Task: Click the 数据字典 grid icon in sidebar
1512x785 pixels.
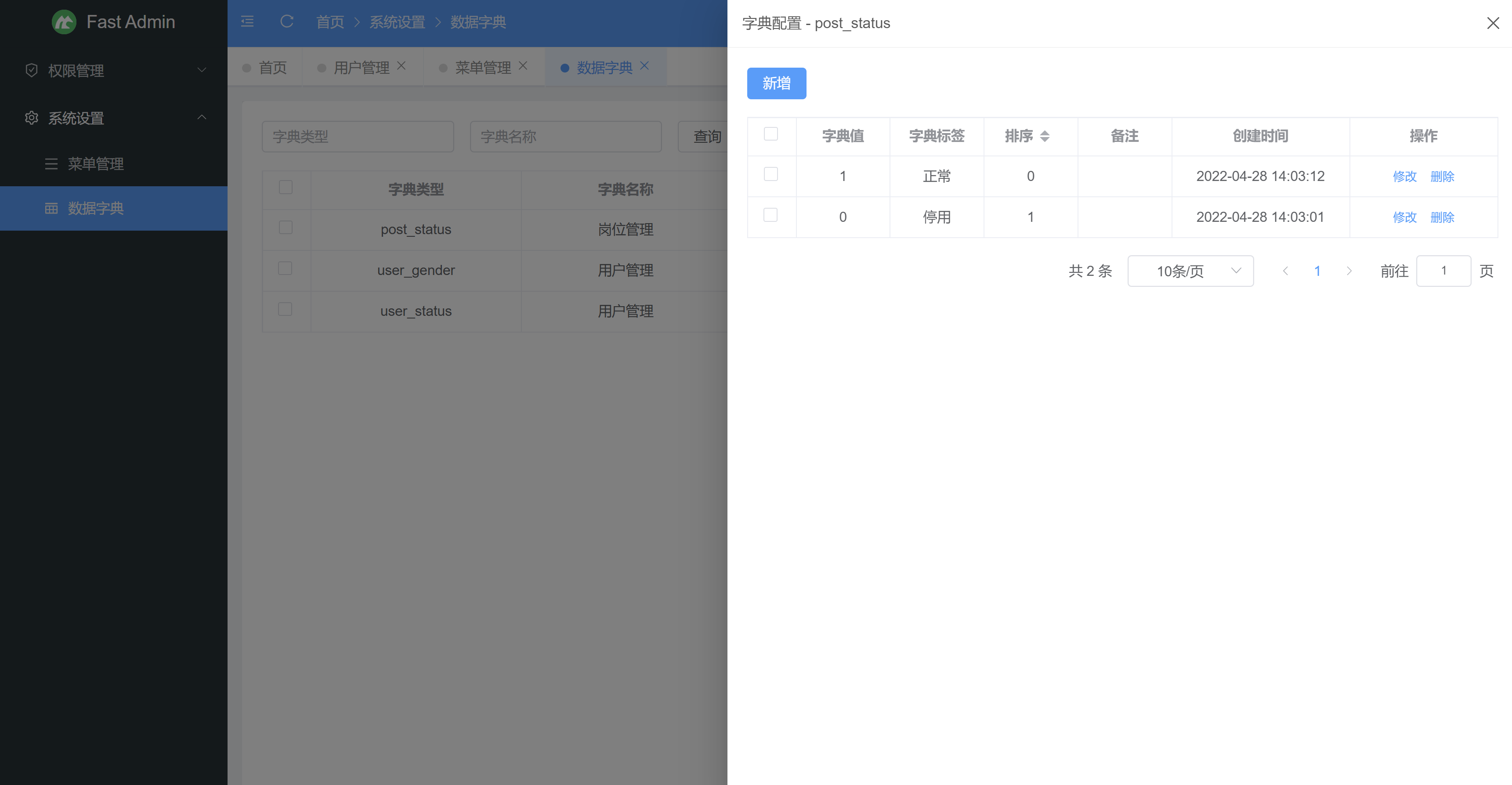Action: click(52, 208)
